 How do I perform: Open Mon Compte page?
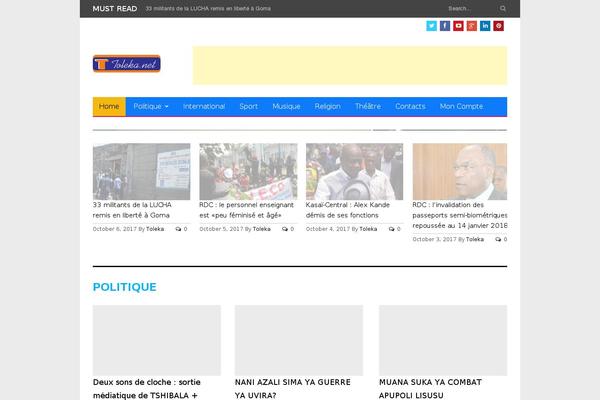coord(461,106)
